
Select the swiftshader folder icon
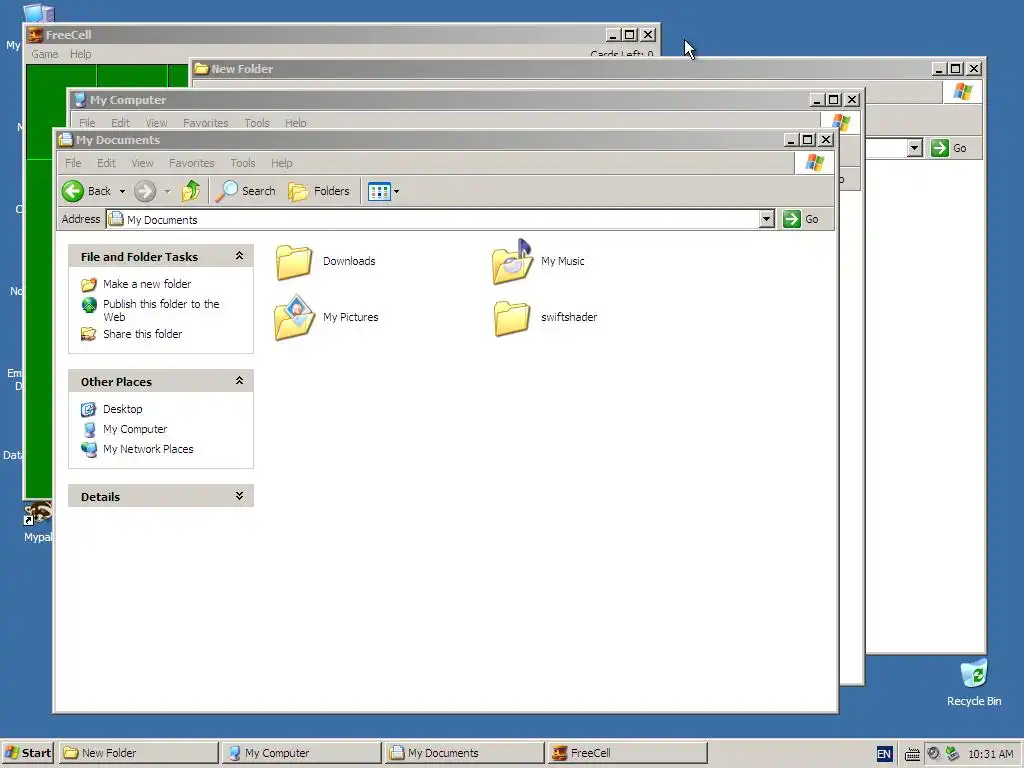pyautogui.click(x=512, y=318)
